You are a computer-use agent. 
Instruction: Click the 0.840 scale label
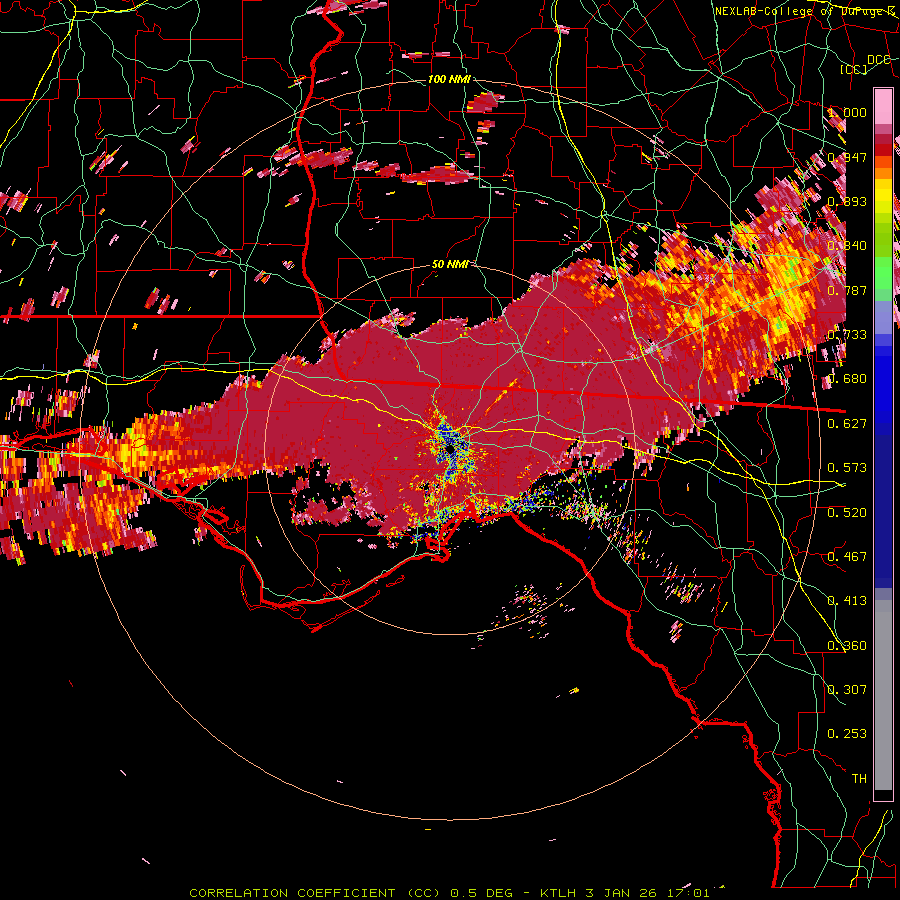tap(847, 245)
